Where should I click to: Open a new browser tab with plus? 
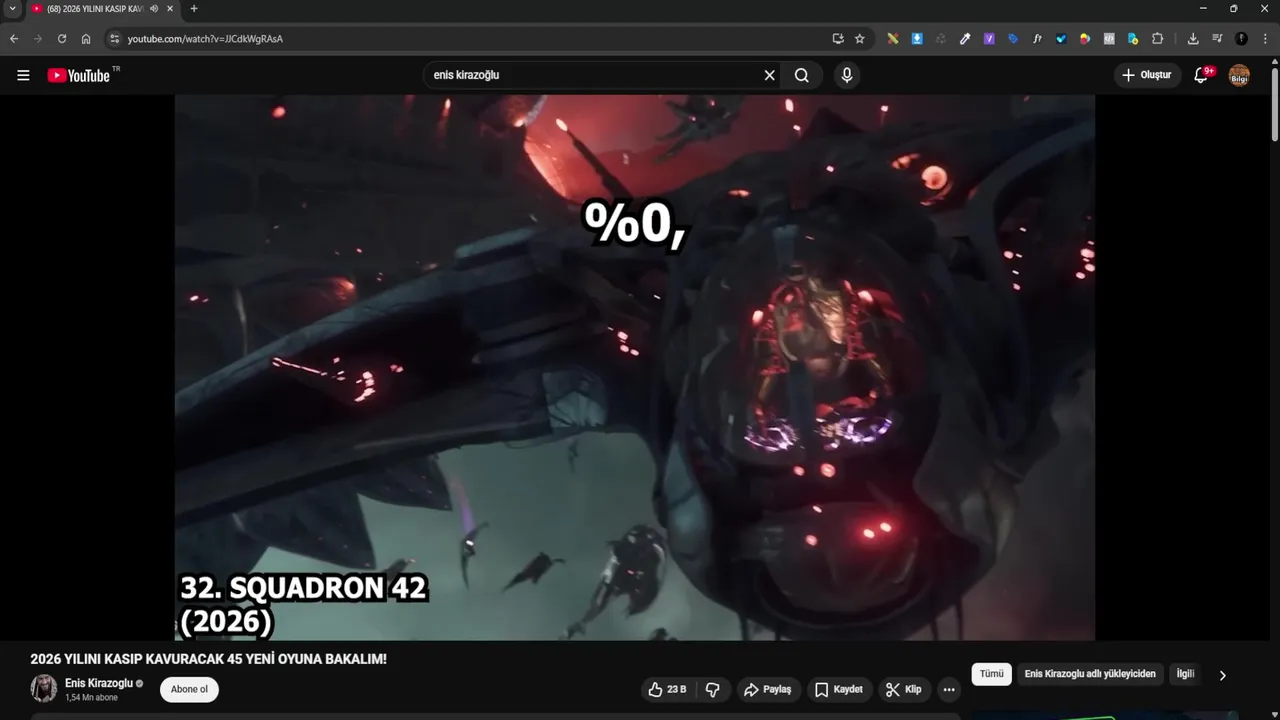[194, 9]
